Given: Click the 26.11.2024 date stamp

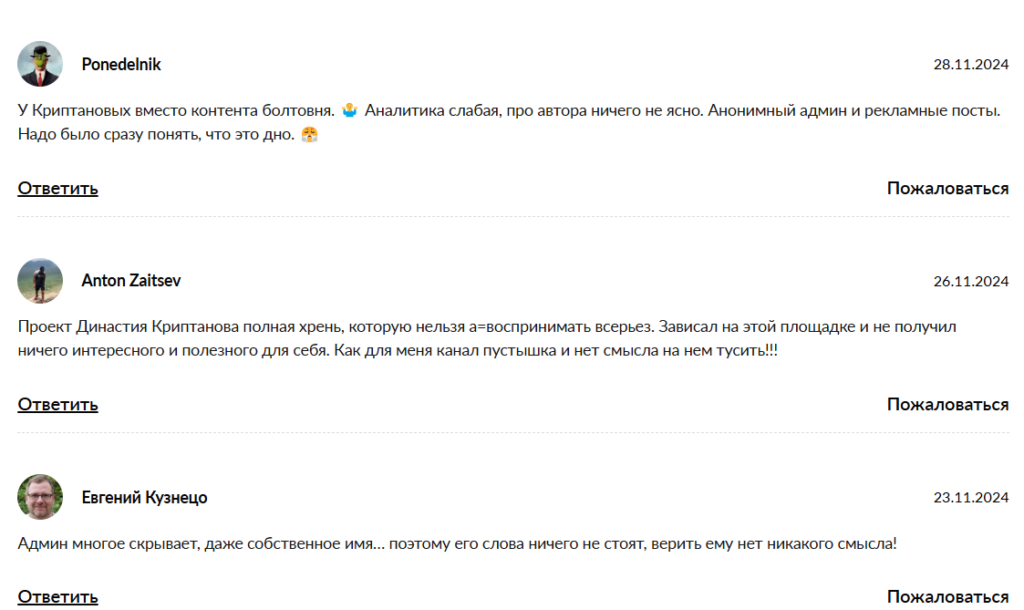Looking at the screenshot, I should coord(970,281).
